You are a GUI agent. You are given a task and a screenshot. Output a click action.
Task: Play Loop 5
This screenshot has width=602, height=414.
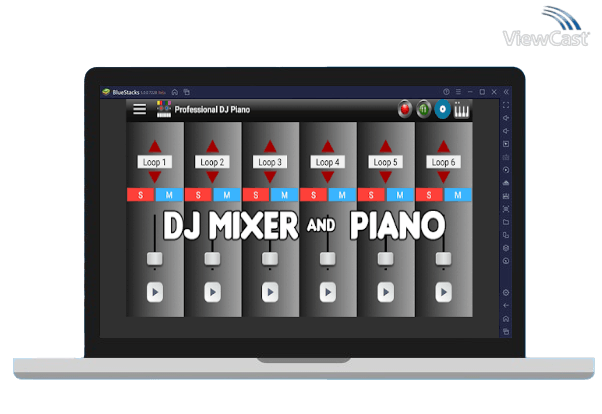click(385, 292)
